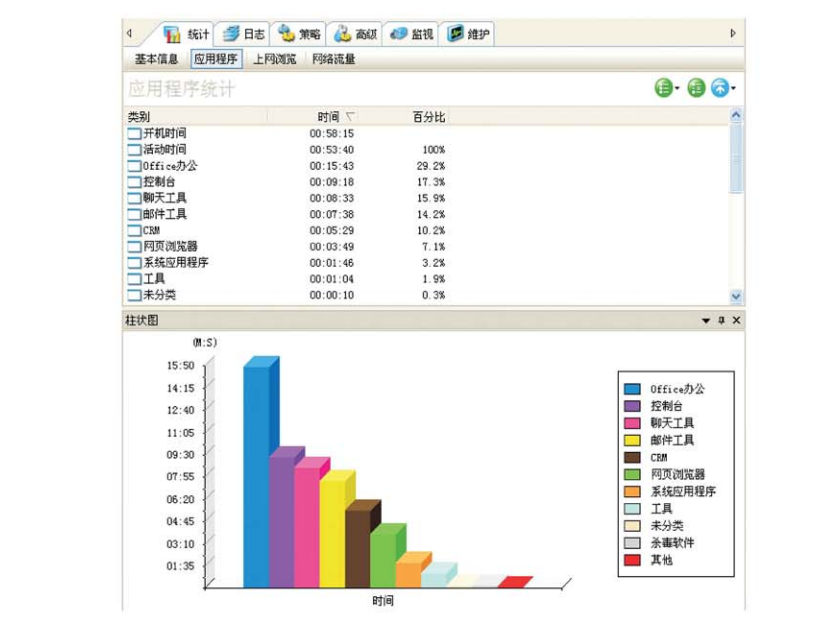This screenshot has height=626, width=839.
Task: Open the 网络流量 sub-tab
Action: [x=333, y=59]
